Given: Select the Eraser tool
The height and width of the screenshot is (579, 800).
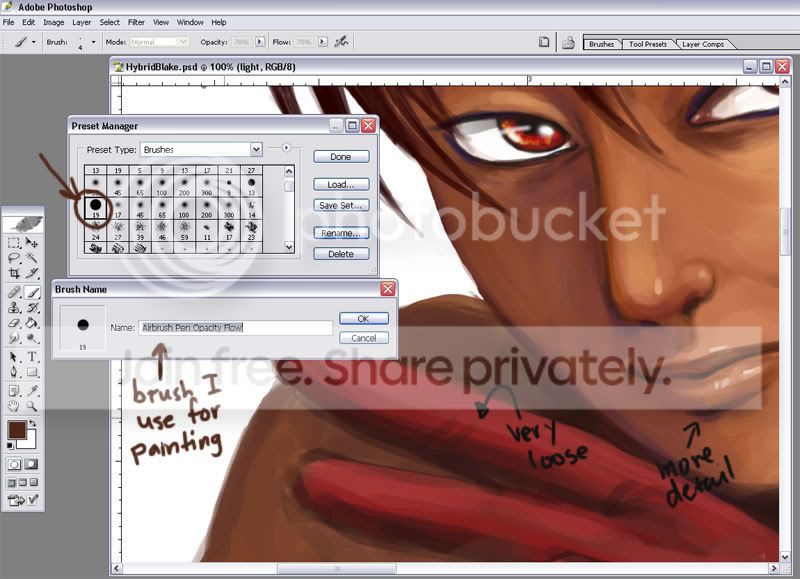Looking at the screenshot, I should (x=14, y=323).
